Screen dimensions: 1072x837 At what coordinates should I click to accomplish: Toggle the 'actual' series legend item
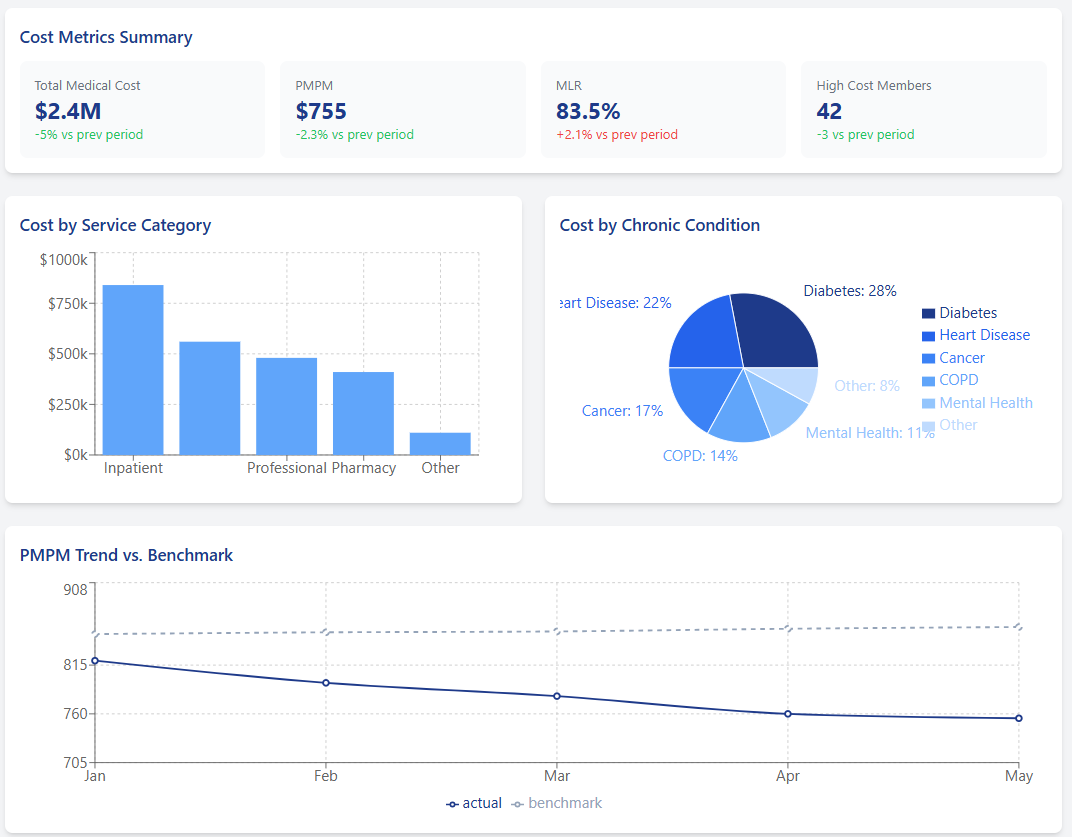(474, 803)
